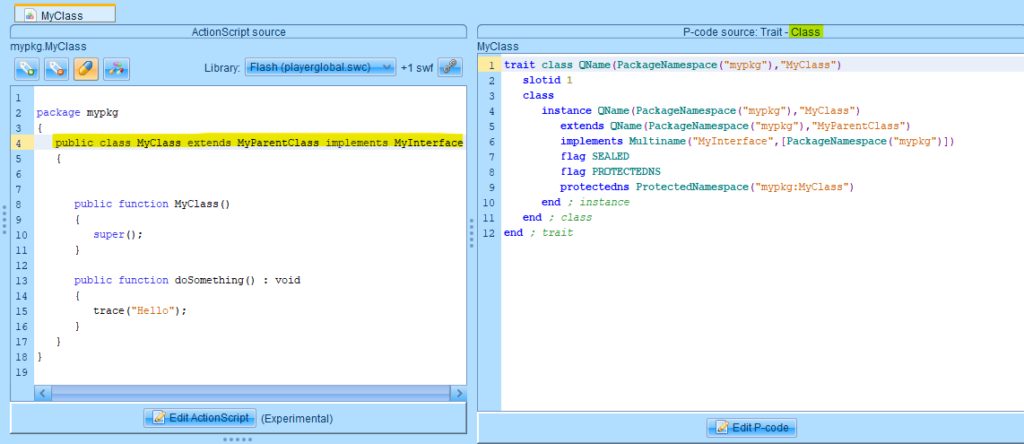Click the "extends QName" MyParentClass line
The width and height of the screenshot is (1024, 444).
click(x=735, y=126)
